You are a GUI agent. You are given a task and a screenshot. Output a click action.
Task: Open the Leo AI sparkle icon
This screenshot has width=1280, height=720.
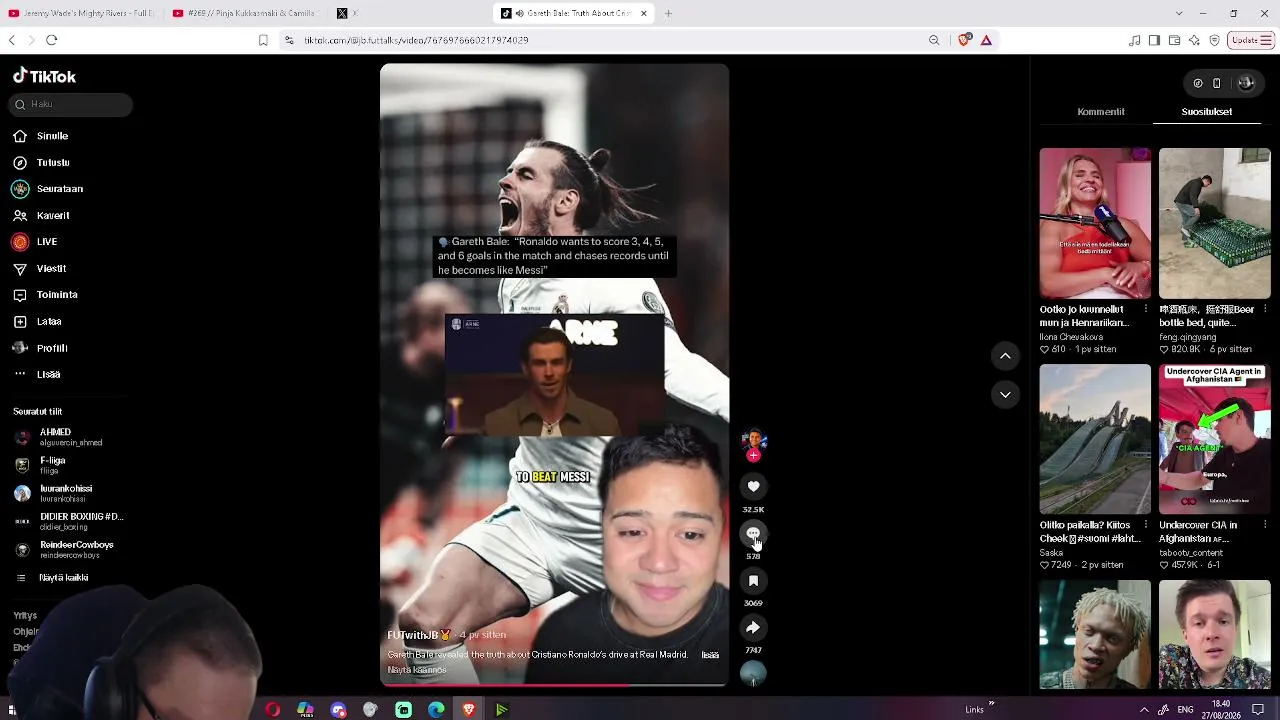tap(1194, 40)
